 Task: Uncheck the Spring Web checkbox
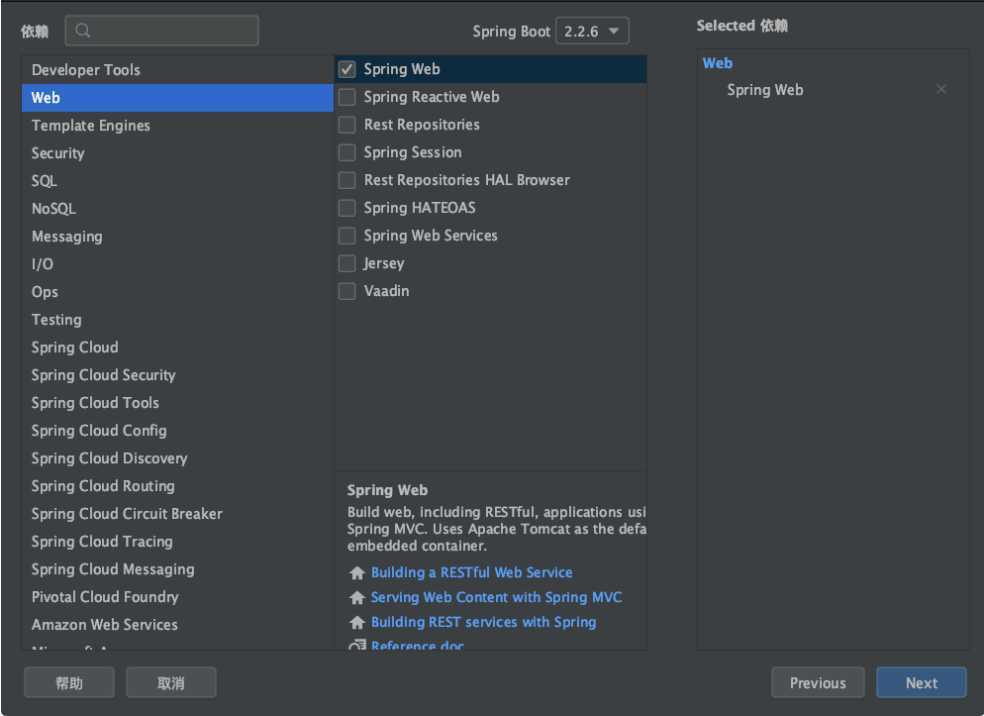pos(347,69)
